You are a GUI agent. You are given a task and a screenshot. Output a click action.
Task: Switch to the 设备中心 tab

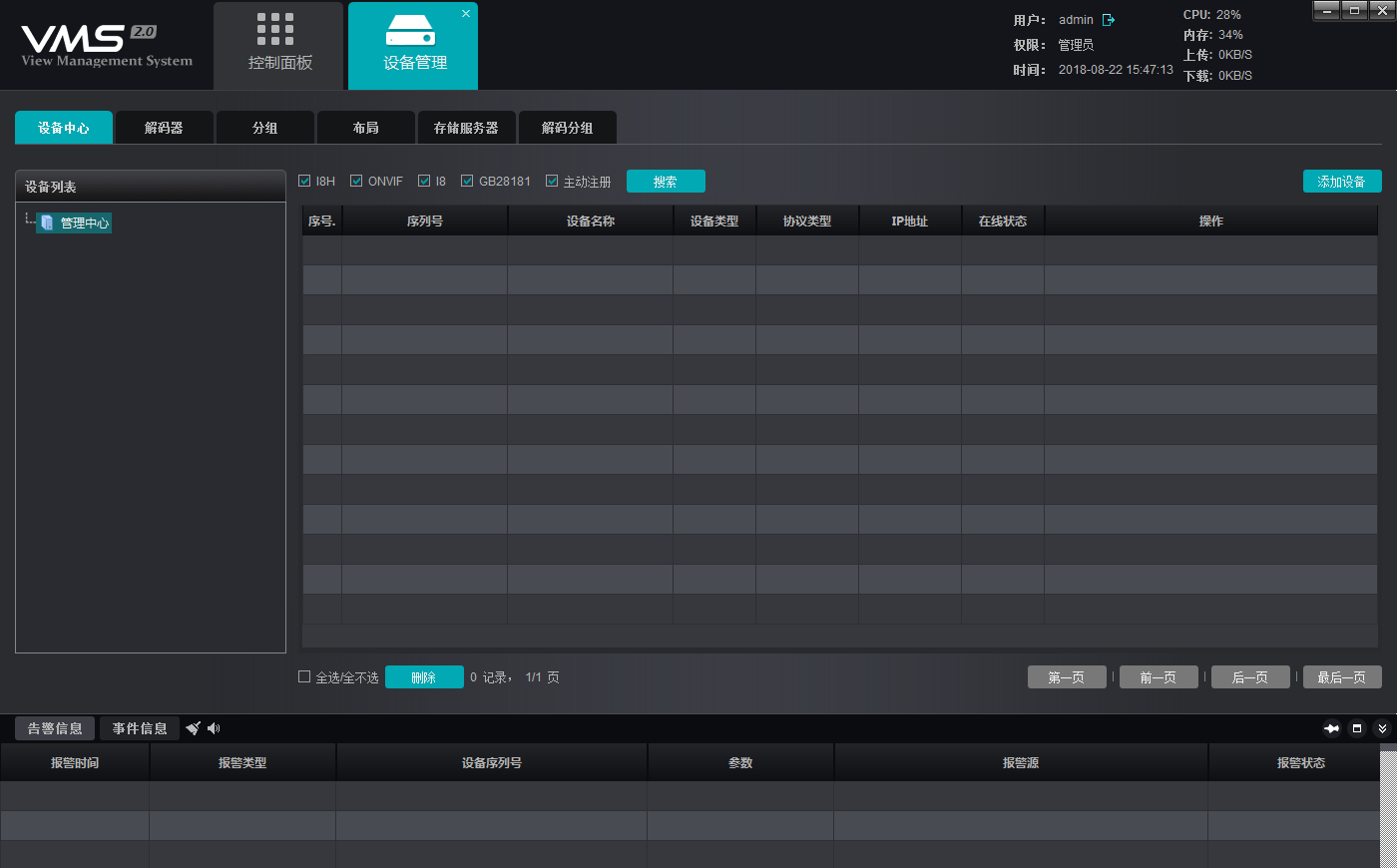pyautogui.click(x=64, y=128)
